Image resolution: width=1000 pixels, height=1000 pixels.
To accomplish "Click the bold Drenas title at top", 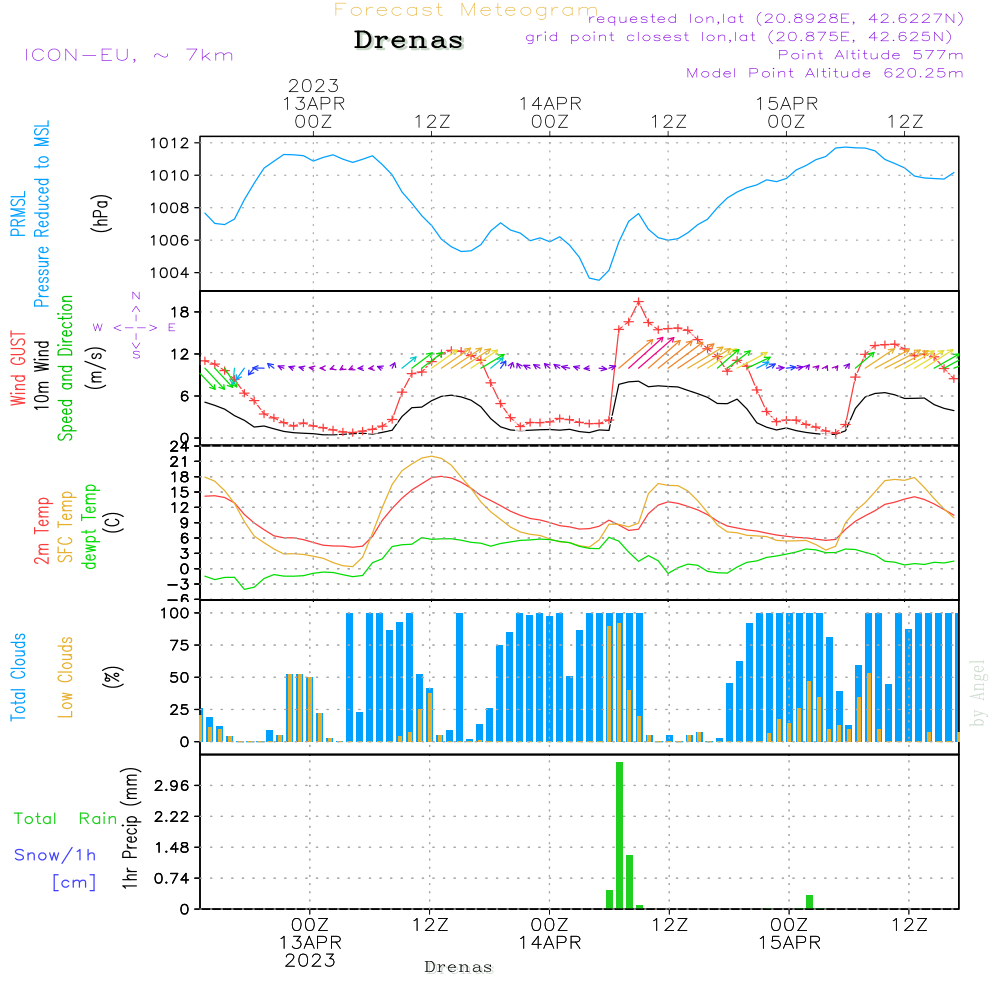I will coord(409,41).
